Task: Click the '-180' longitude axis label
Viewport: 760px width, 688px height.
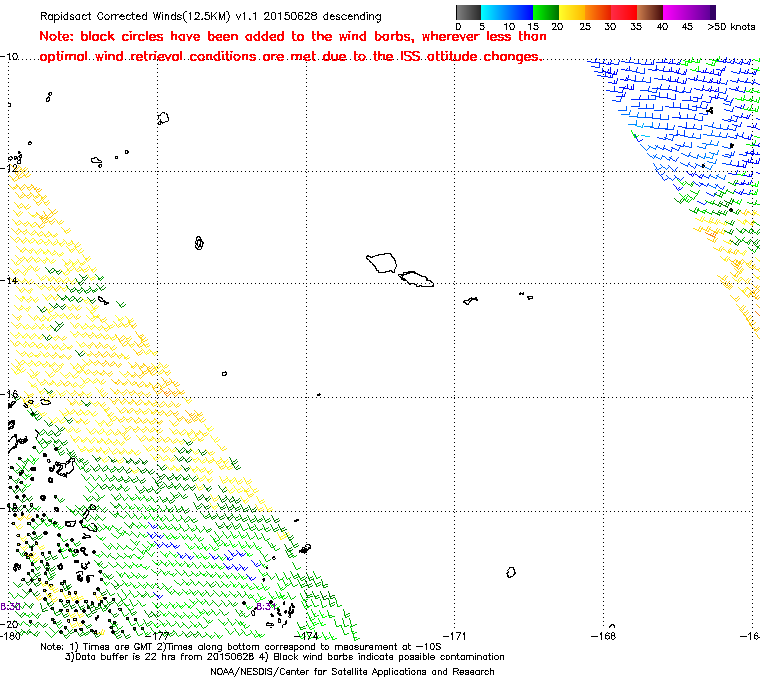Action: (11, 636)
